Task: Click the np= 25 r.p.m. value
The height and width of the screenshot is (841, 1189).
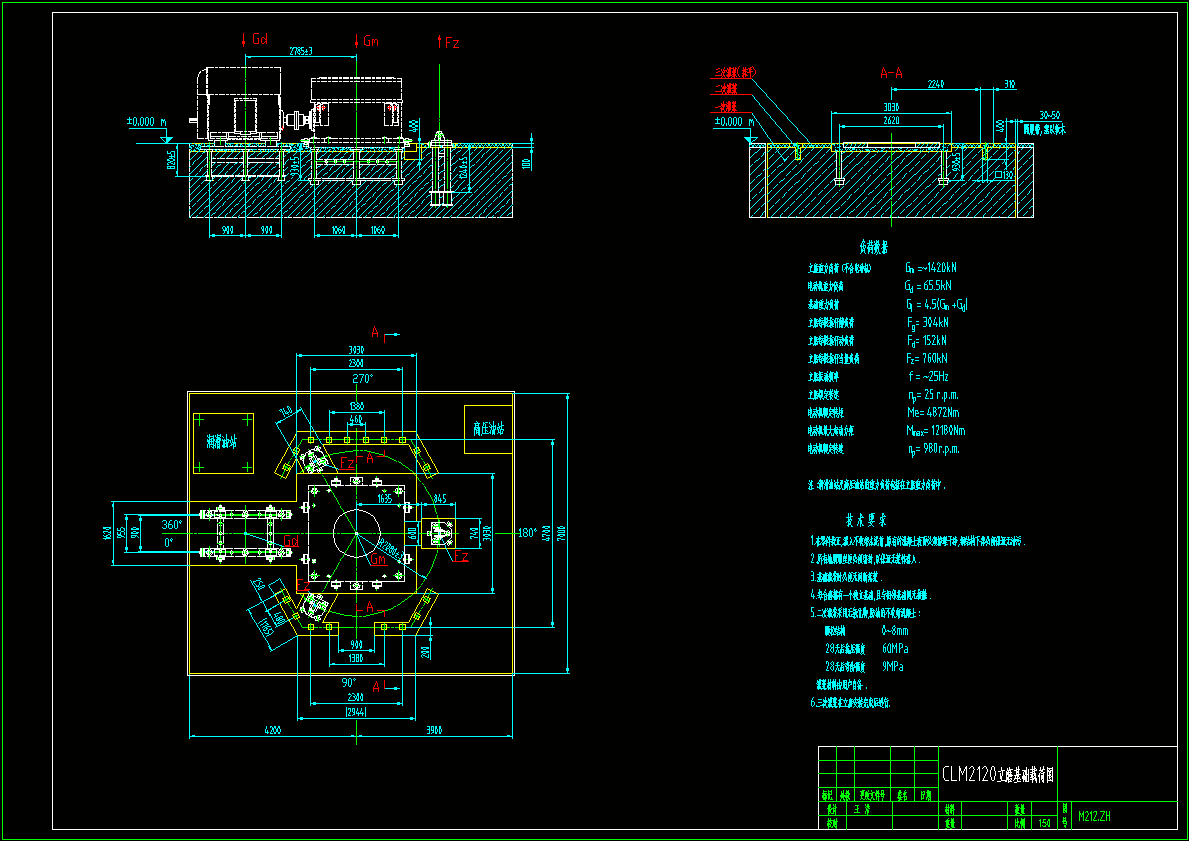Action: point(933,394)
